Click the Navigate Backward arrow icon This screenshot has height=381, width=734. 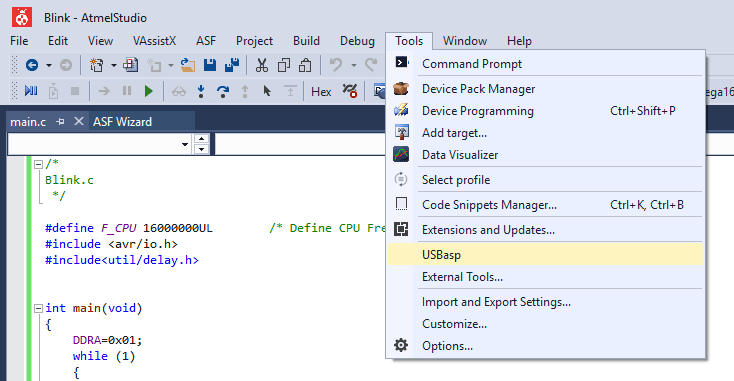click(x=32, y=65)
